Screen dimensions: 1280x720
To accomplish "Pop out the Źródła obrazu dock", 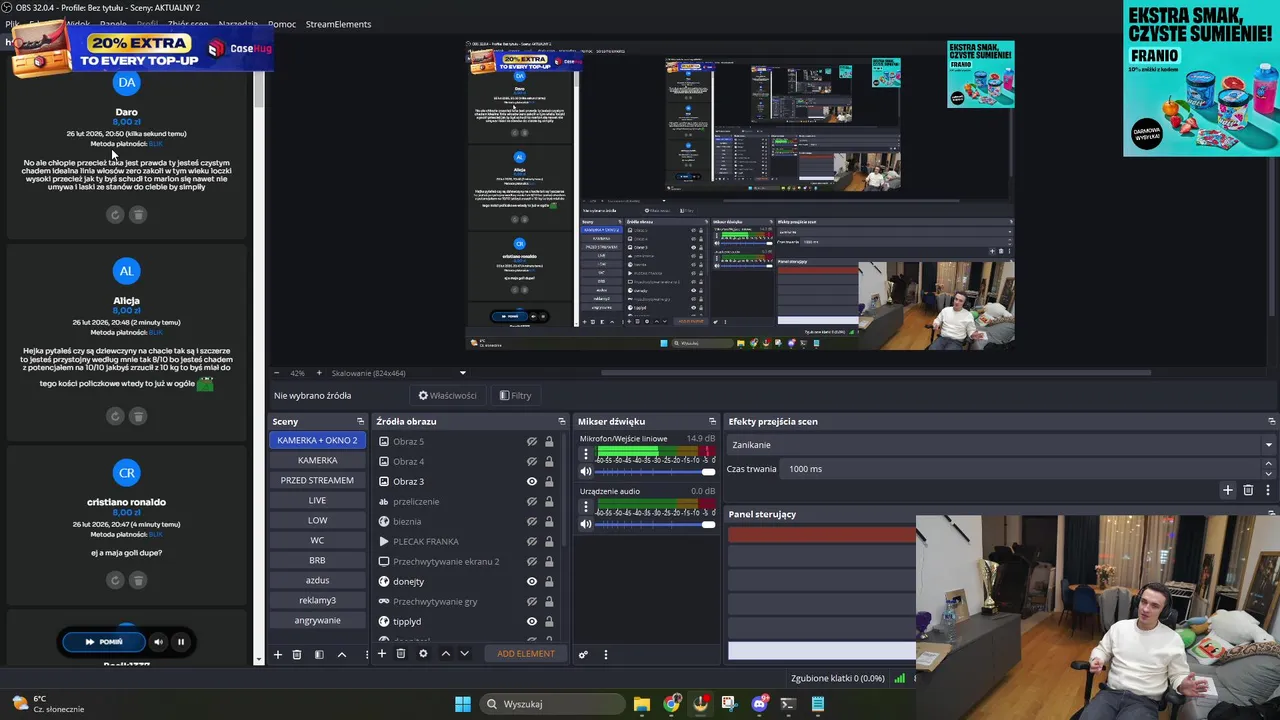I will 562,421.
